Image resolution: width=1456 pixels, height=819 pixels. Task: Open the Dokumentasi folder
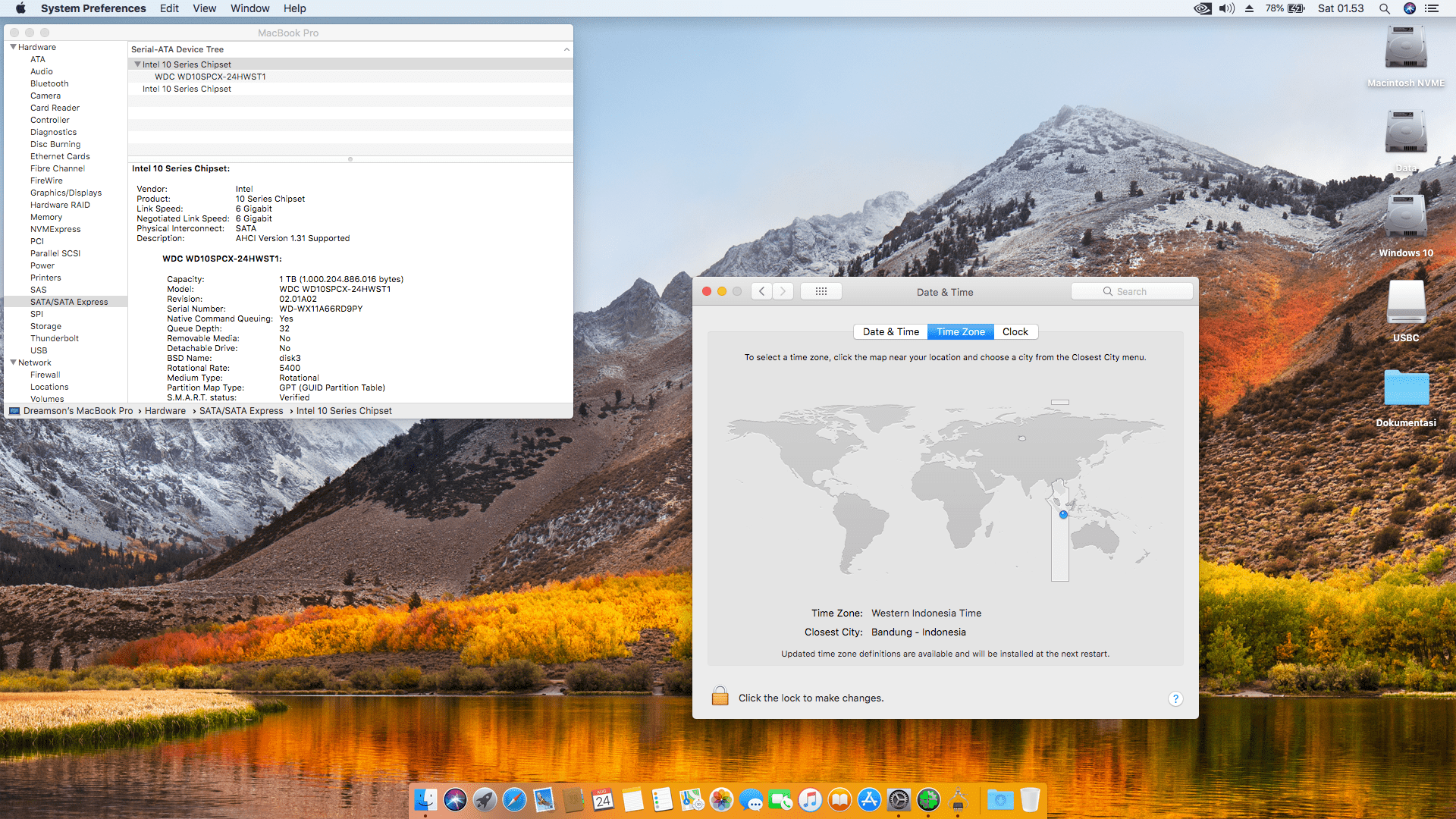[x=1405, y=388]
